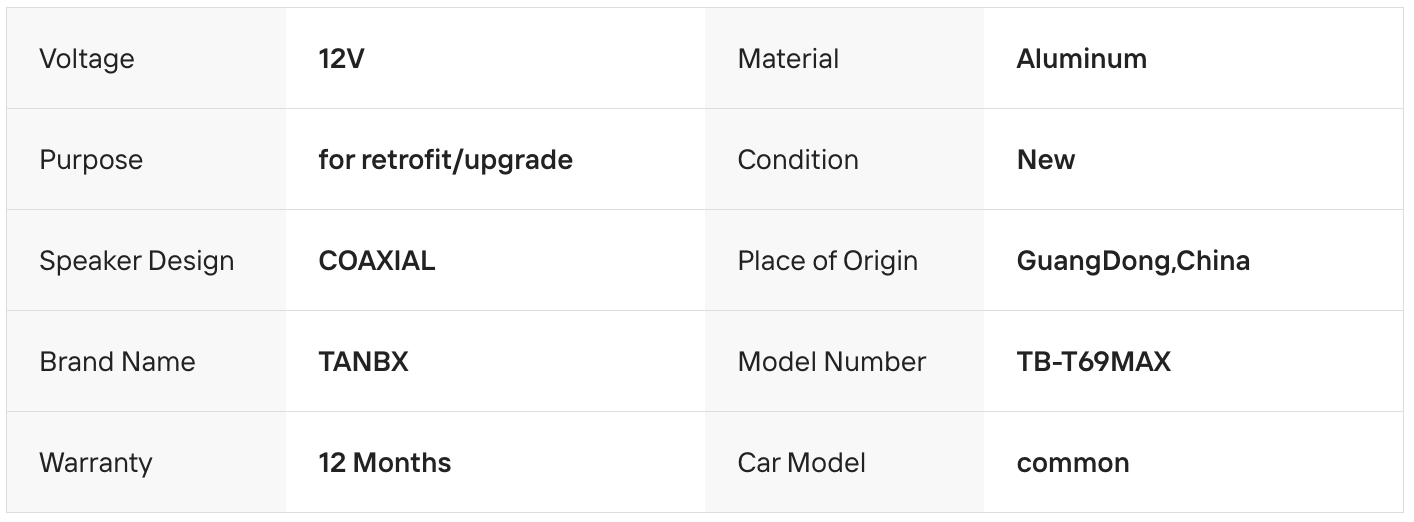Click the Voltage label cell
The height and width of the screenshot is (522, 1414).
click(x=87, y=59)
